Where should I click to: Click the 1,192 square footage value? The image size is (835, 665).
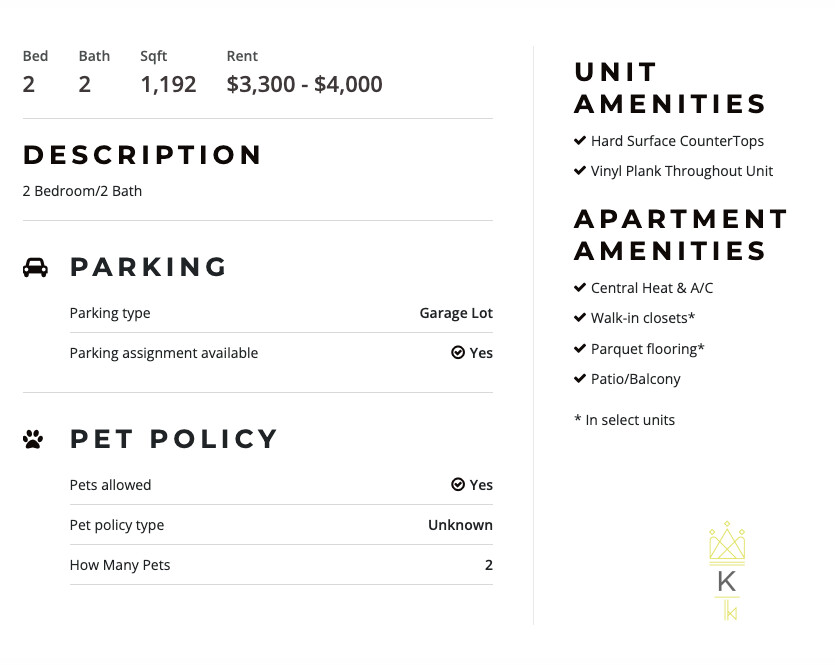(168, 85)
